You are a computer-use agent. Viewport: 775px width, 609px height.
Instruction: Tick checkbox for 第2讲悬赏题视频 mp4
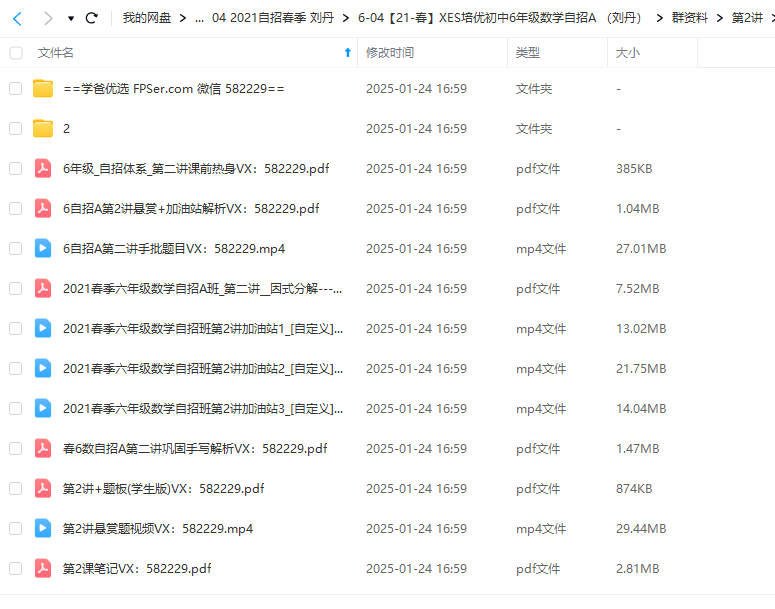coord(16,528)
